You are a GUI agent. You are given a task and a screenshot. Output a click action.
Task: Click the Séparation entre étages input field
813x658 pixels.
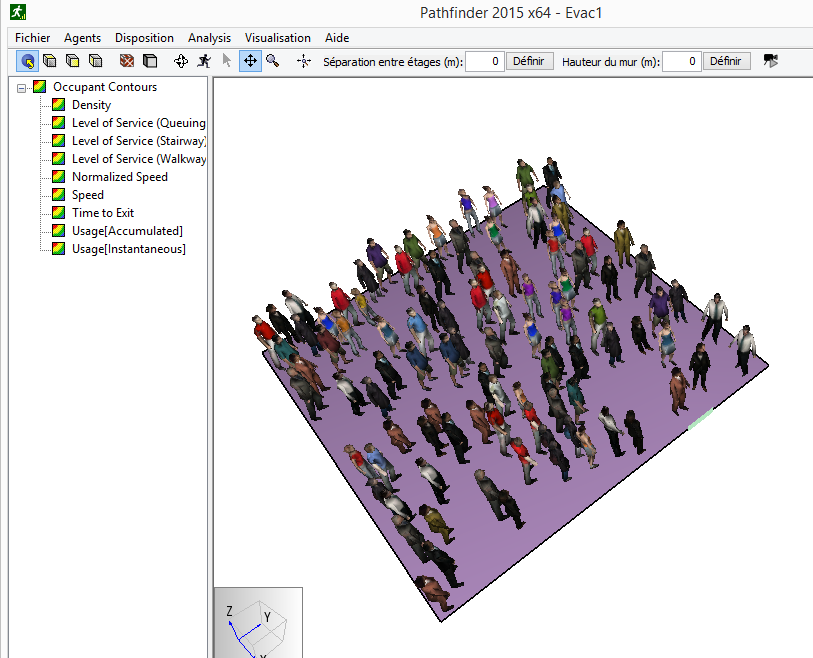pyautogui.click(x=485, y=61)
